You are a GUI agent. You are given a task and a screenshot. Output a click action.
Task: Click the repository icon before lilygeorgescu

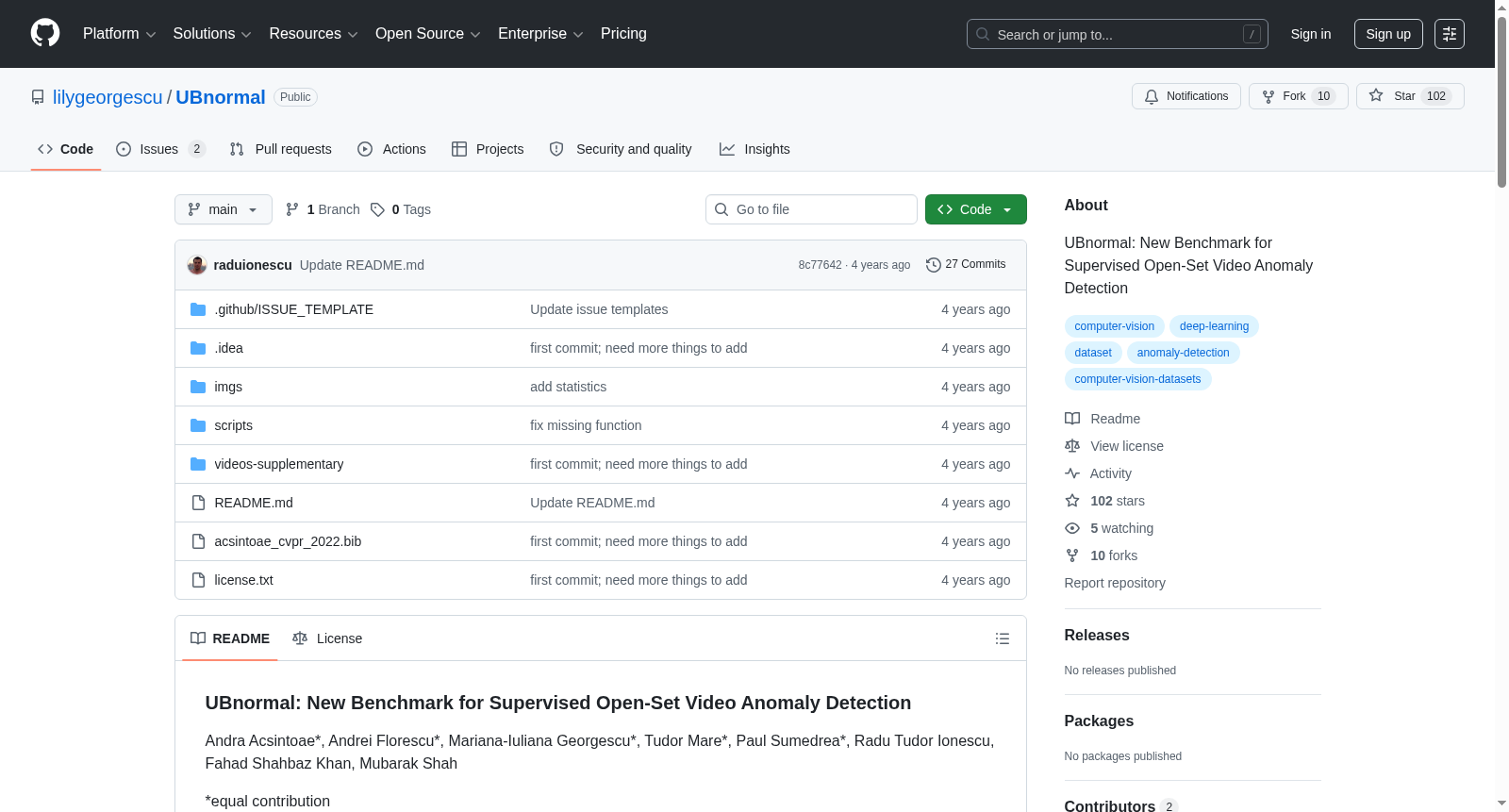pyautogui.click(x=38, y=97)
